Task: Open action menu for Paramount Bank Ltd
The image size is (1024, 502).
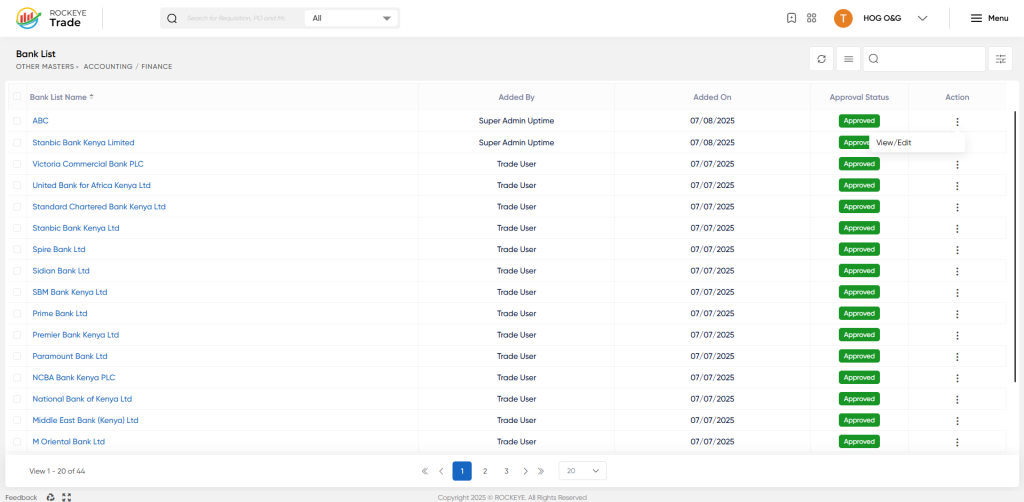Action: [957, 357]
